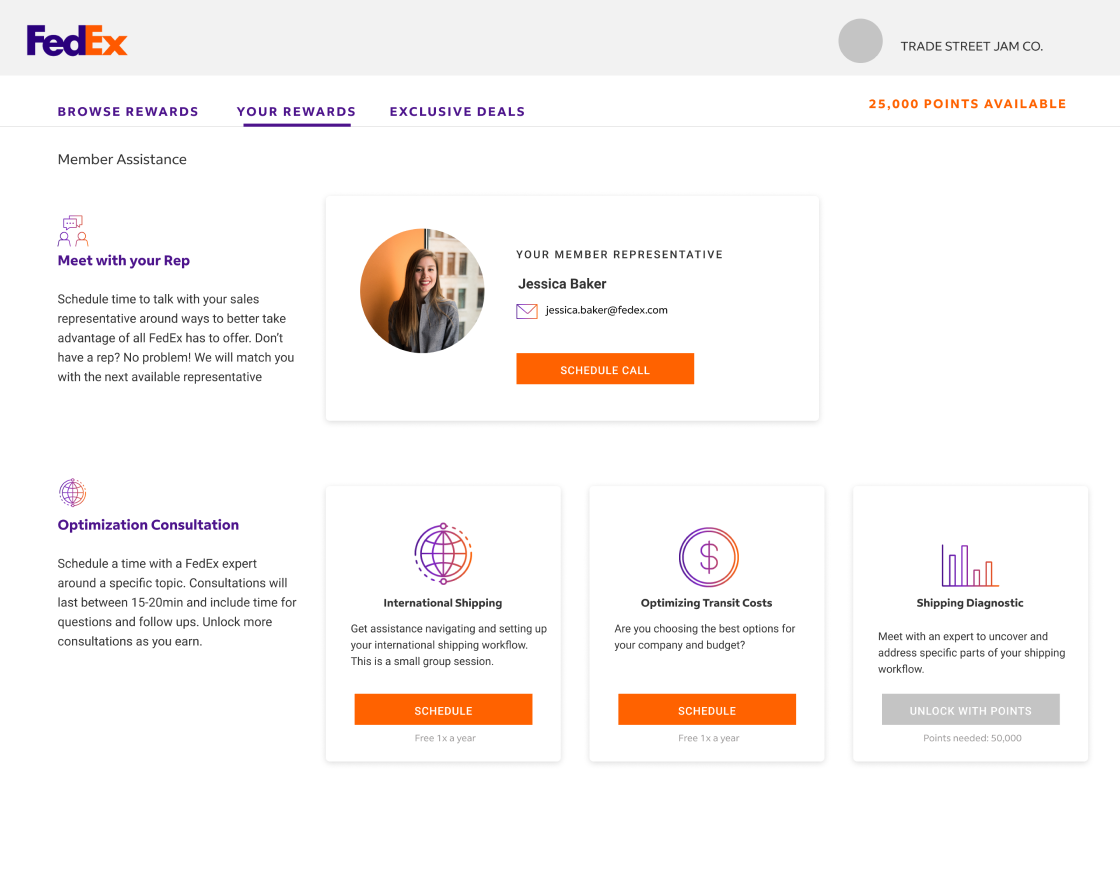Open the gray account avatar circle

860,41
